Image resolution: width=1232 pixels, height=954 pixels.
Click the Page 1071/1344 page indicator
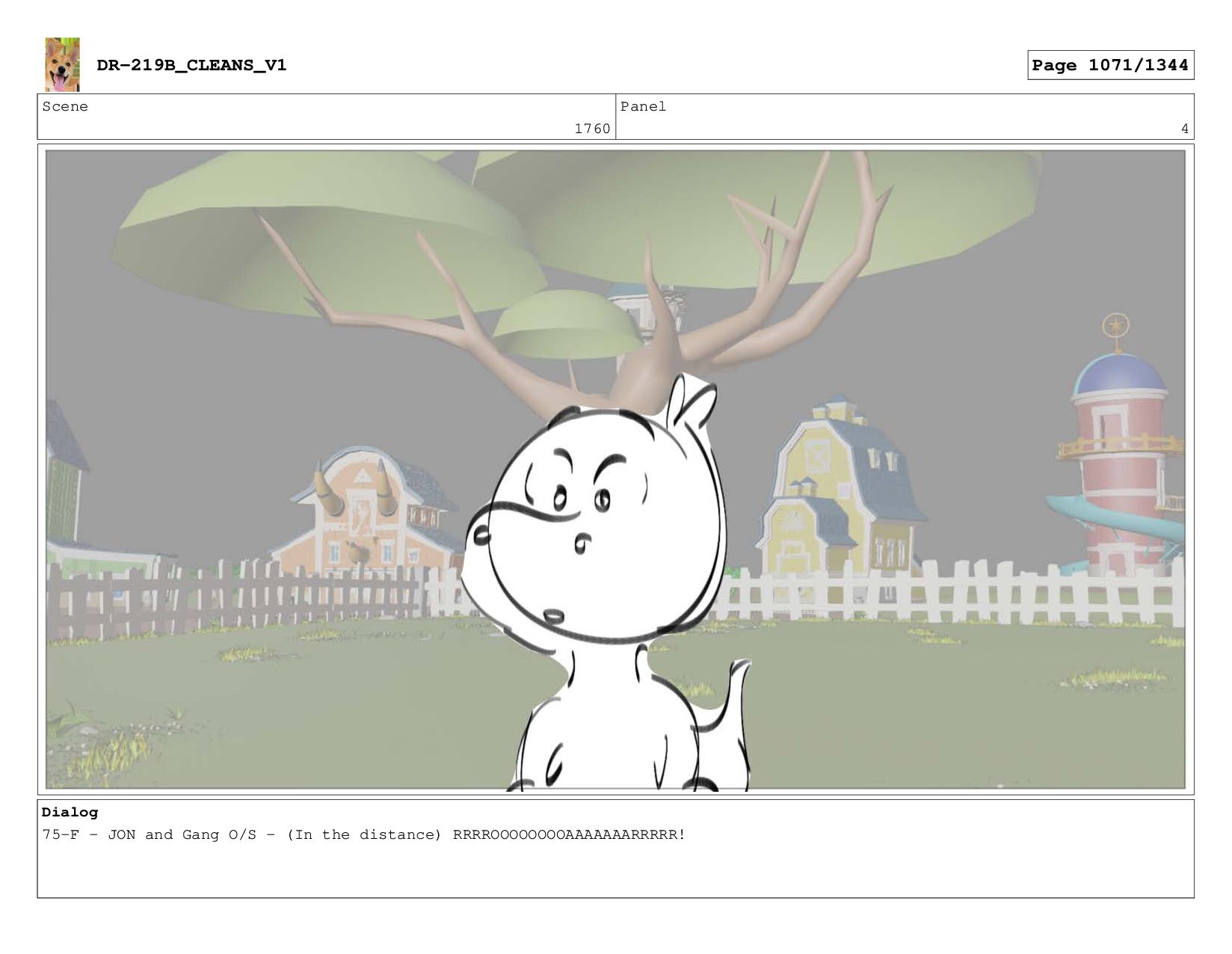click(x=1110, y=65)
